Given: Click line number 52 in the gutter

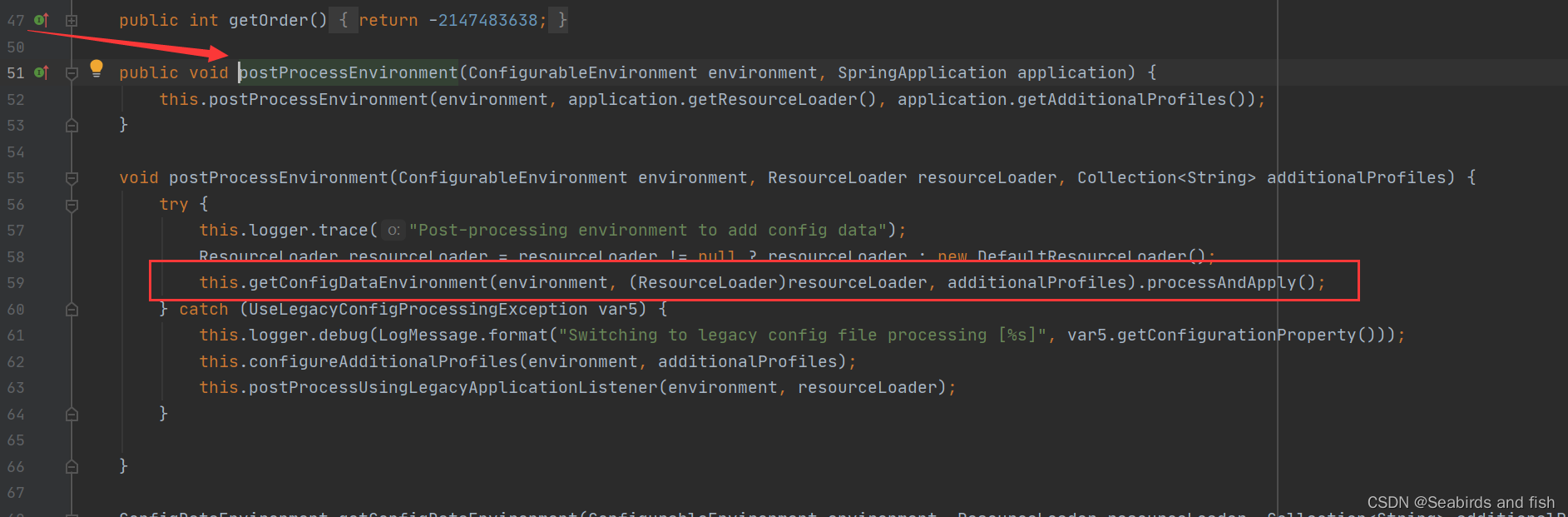Looking at the screenshot, I should (x=16, y=99).
